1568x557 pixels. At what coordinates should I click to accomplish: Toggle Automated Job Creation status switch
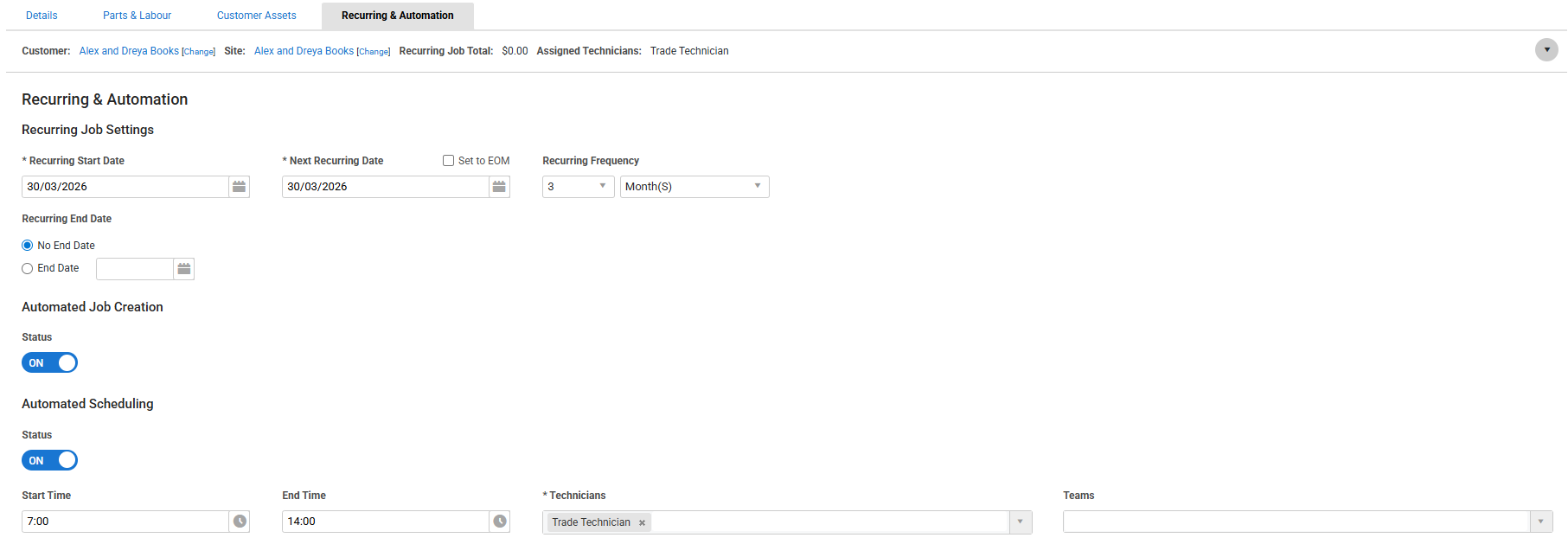(49, 362)
